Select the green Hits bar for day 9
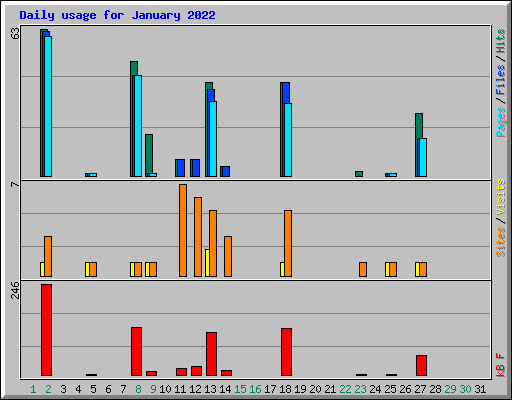512x400 pixels. coord(149,154)
